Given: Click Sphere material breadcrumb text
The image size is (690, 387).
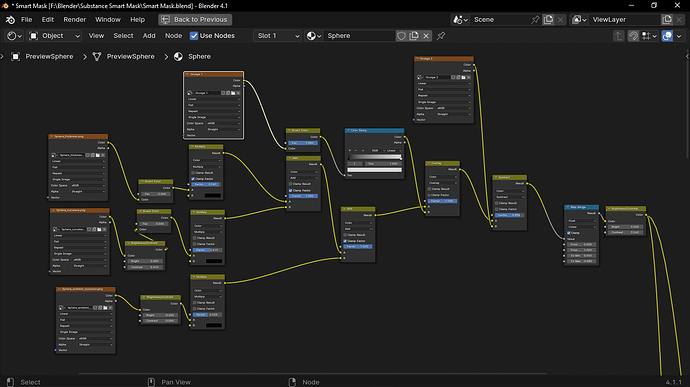Looking at the screenshot, I should [x=199, y=56].
